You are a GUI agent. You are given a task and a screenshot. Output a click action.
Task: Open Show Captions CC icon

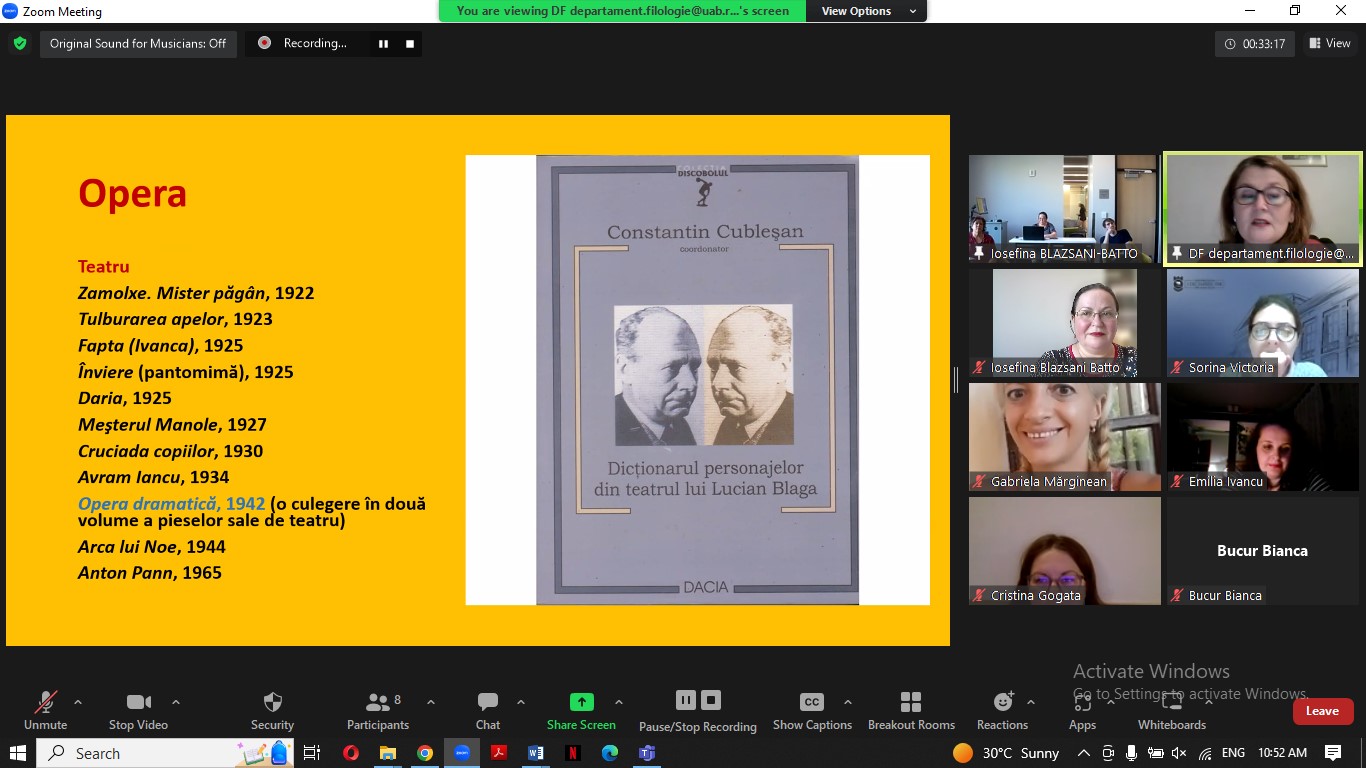click(x=812, y=702)
